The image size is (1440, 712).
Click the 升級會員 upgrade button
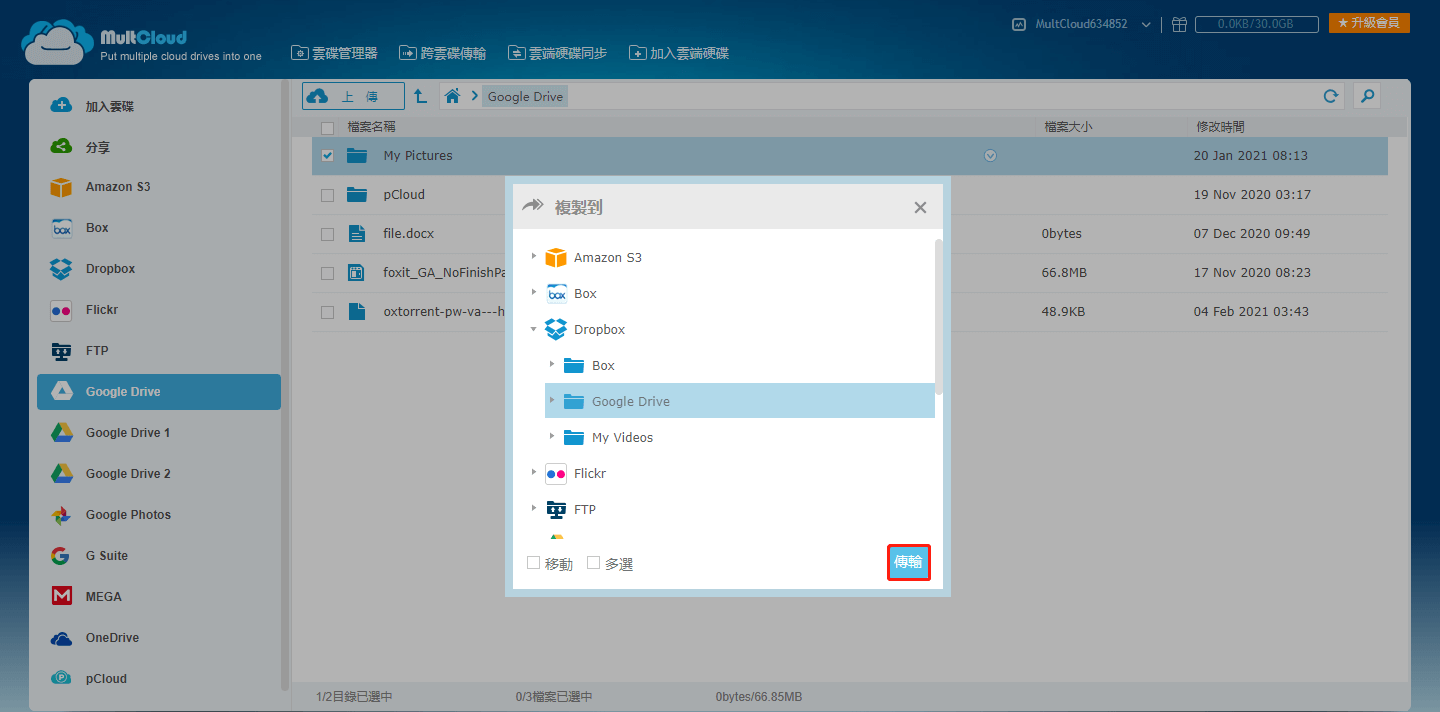pyautogui.click(x=1369, y=23)
